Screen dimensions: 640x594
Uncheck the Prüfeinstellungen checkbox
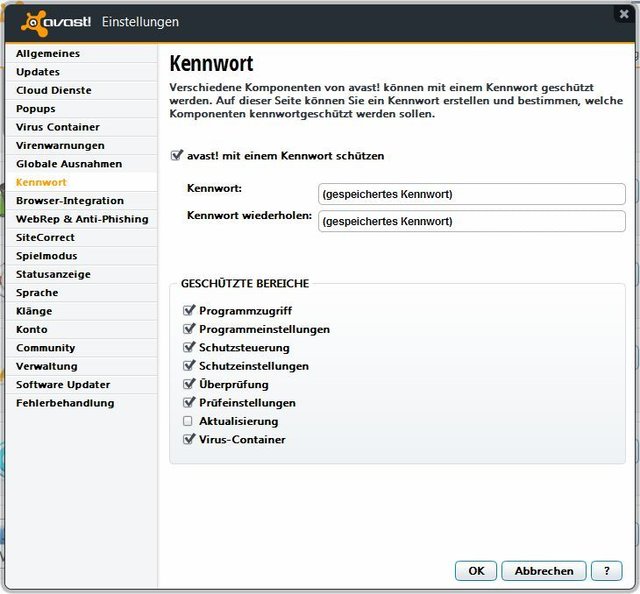pyautogui.click(x=188, y=403)
